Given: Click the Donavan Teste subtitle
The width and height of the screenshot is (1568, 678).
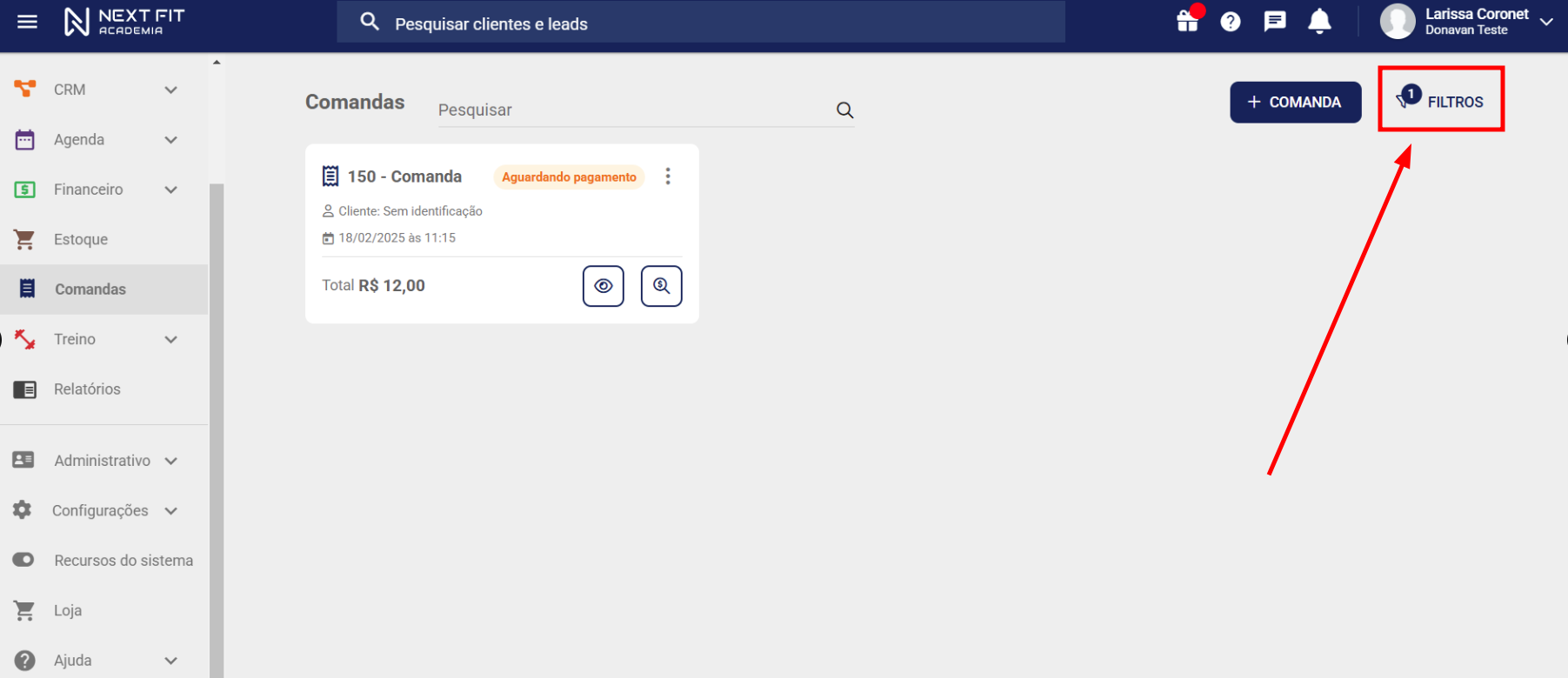Looking at the screenshot, I should (1466, 30).
